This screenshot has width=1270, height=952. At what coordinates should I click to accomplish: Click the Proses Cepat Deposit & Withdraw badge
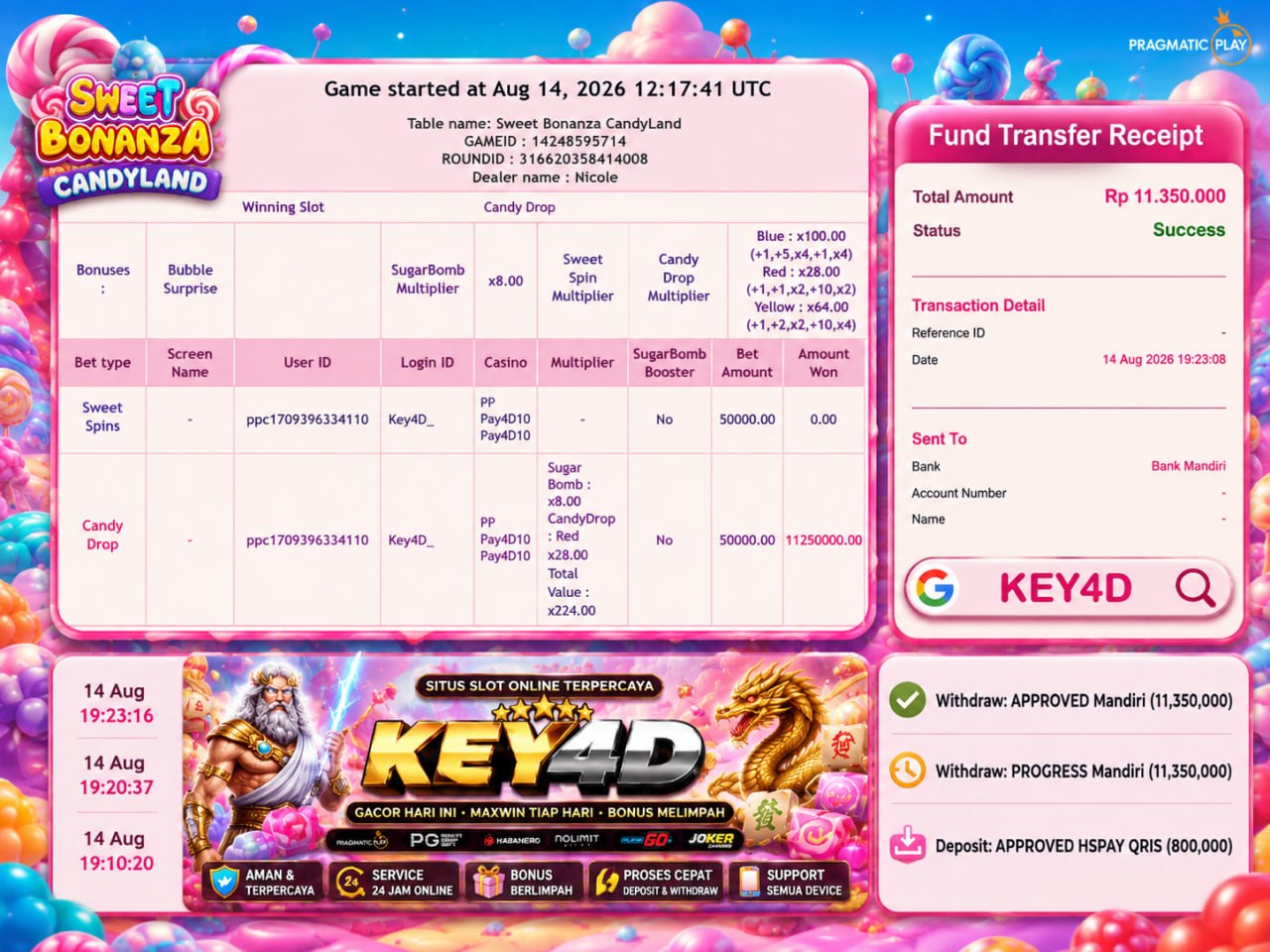[x=655, y=882]
